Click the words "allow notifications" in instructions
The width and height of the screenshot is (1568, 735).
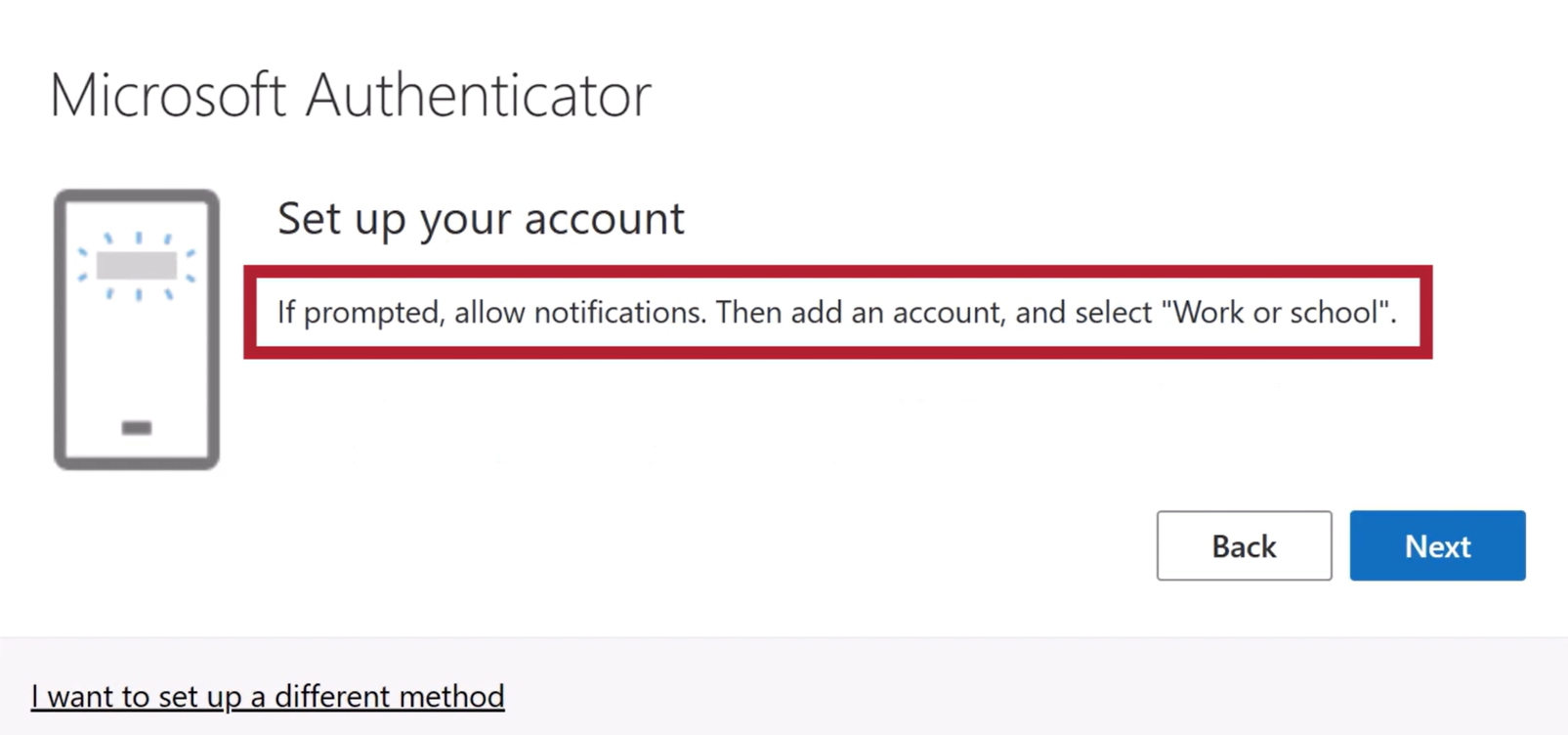pos(578,313)
